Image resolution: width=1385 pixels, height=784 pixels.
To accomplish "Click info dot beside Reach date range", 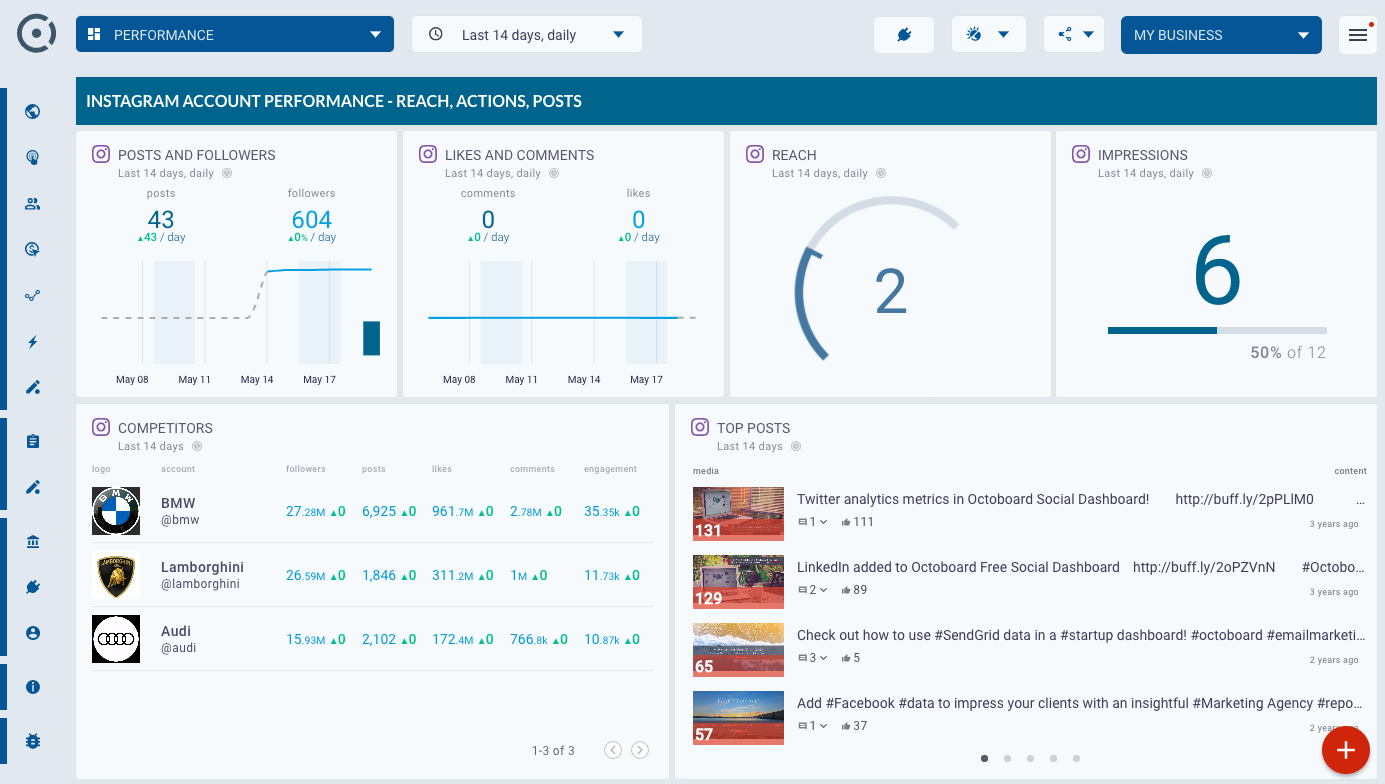I will 881,173.
